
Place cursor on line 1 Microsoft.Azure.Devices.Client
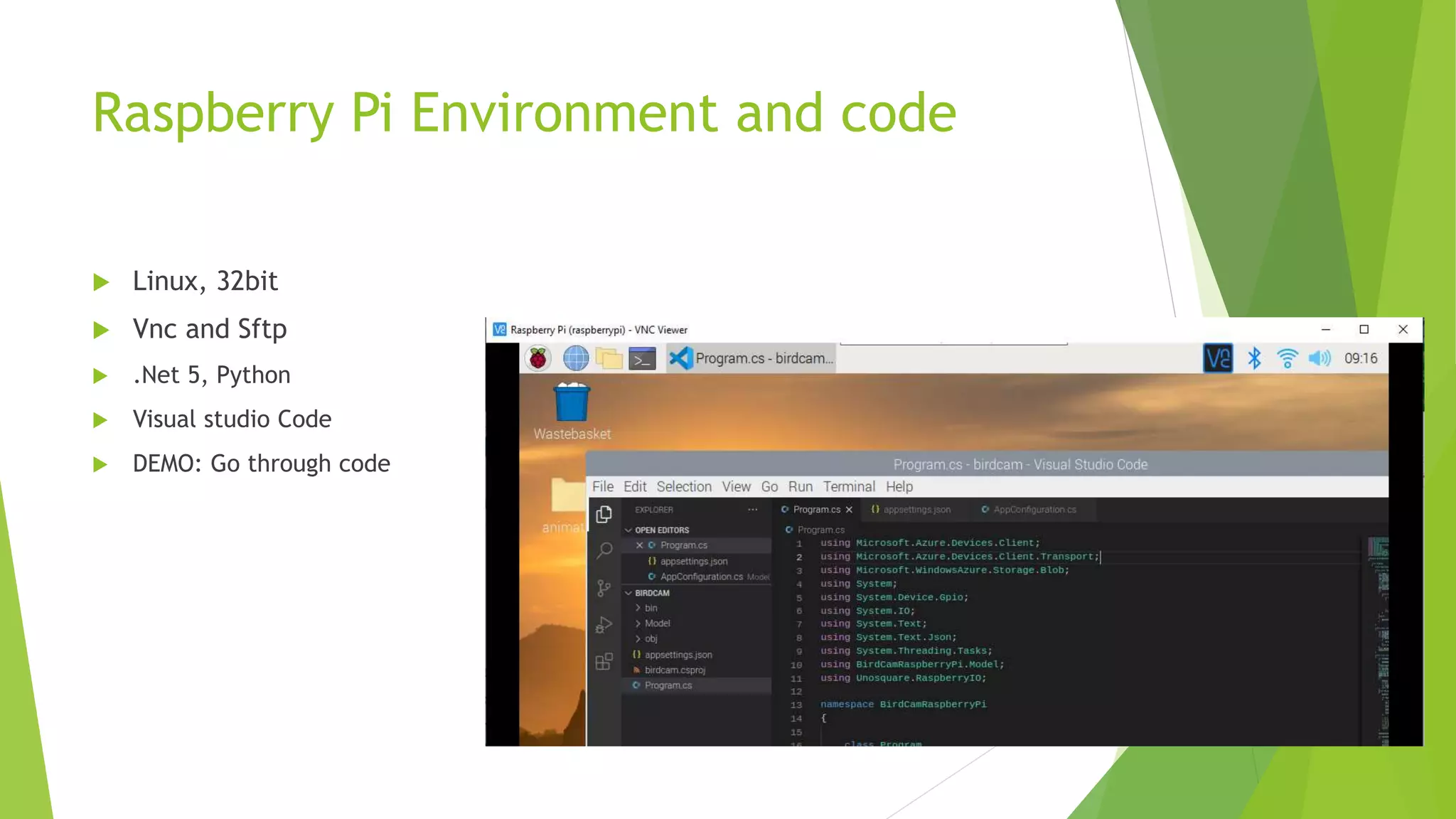click(948, 543)
